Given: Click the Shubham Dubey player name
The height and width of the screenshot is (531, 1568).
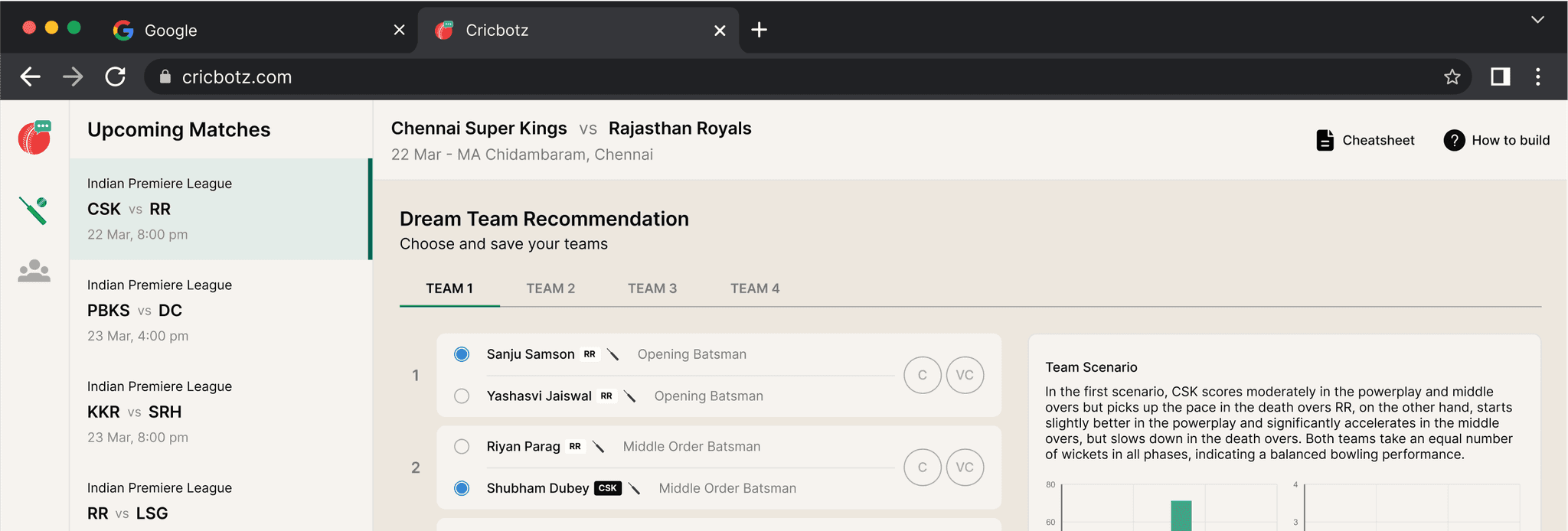Looking at the screenshot, I should click(x=538, y=488).
